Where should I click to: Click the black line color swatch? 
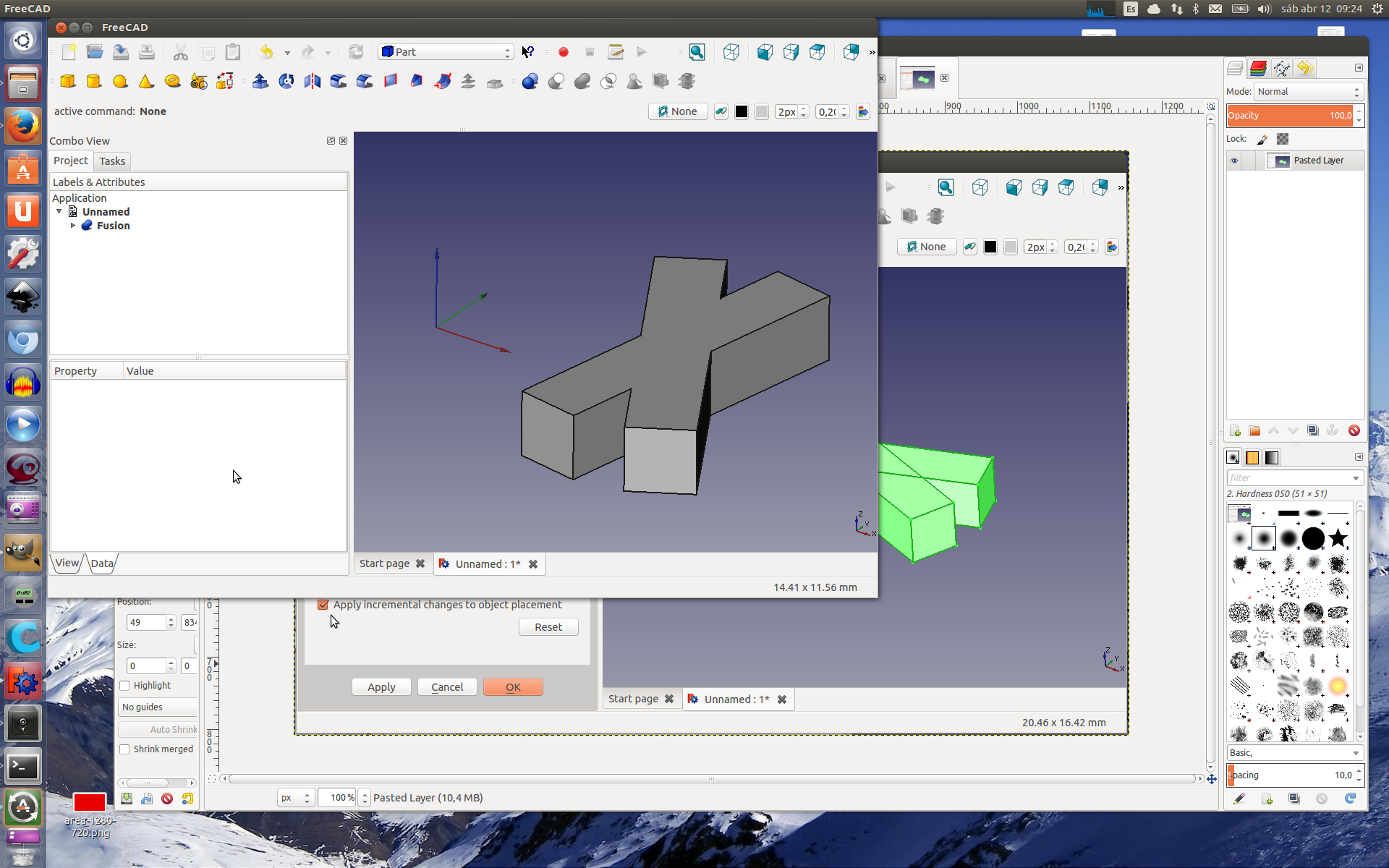[742, 111]
